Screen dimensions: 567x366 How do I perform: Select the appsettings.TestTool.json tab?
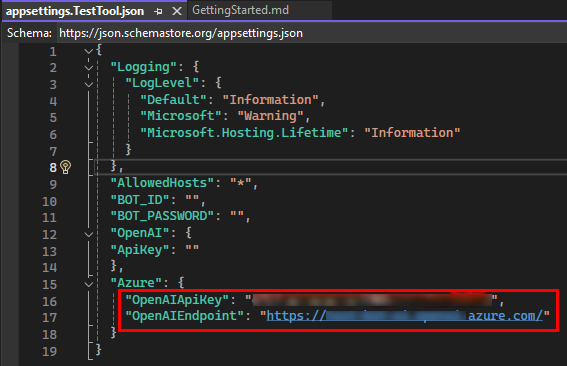tap(75, 11)
